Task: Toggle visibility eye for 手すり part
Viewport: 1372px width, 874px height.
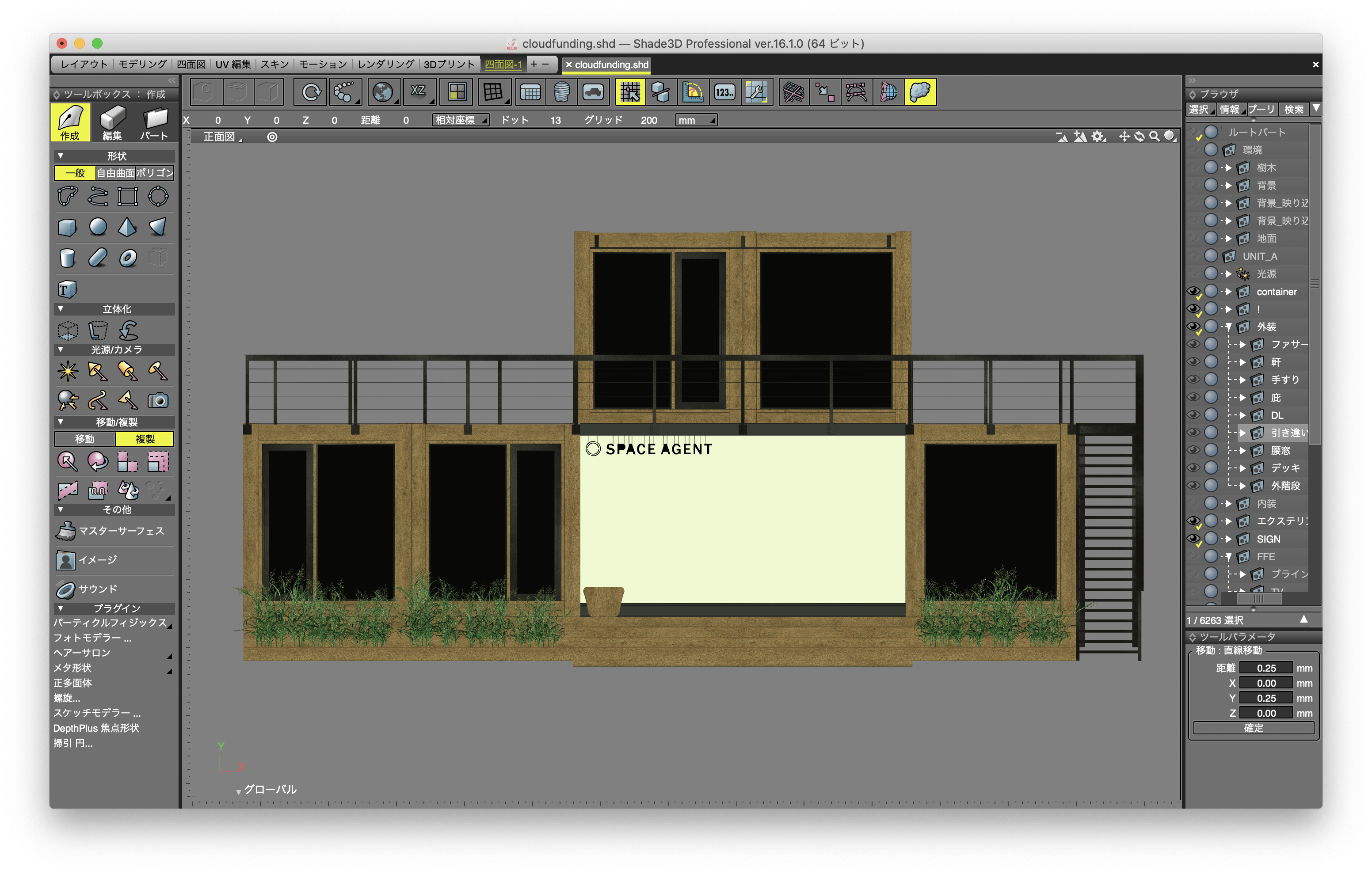Action: click(1193, 380)
